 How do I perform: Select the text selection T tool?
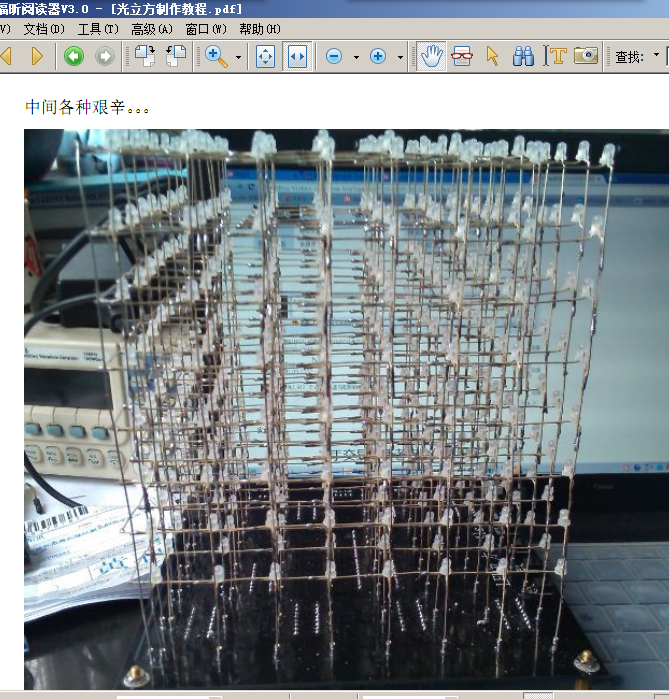pos(556,57)
